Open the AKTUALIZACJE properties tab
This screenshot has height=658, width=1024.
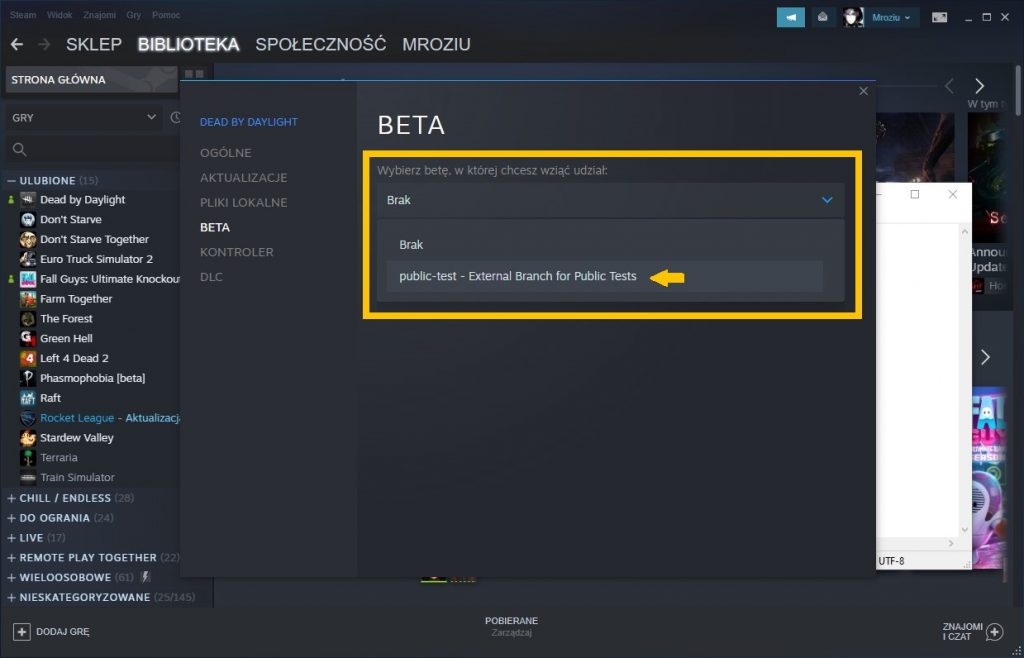click(244, 178)
